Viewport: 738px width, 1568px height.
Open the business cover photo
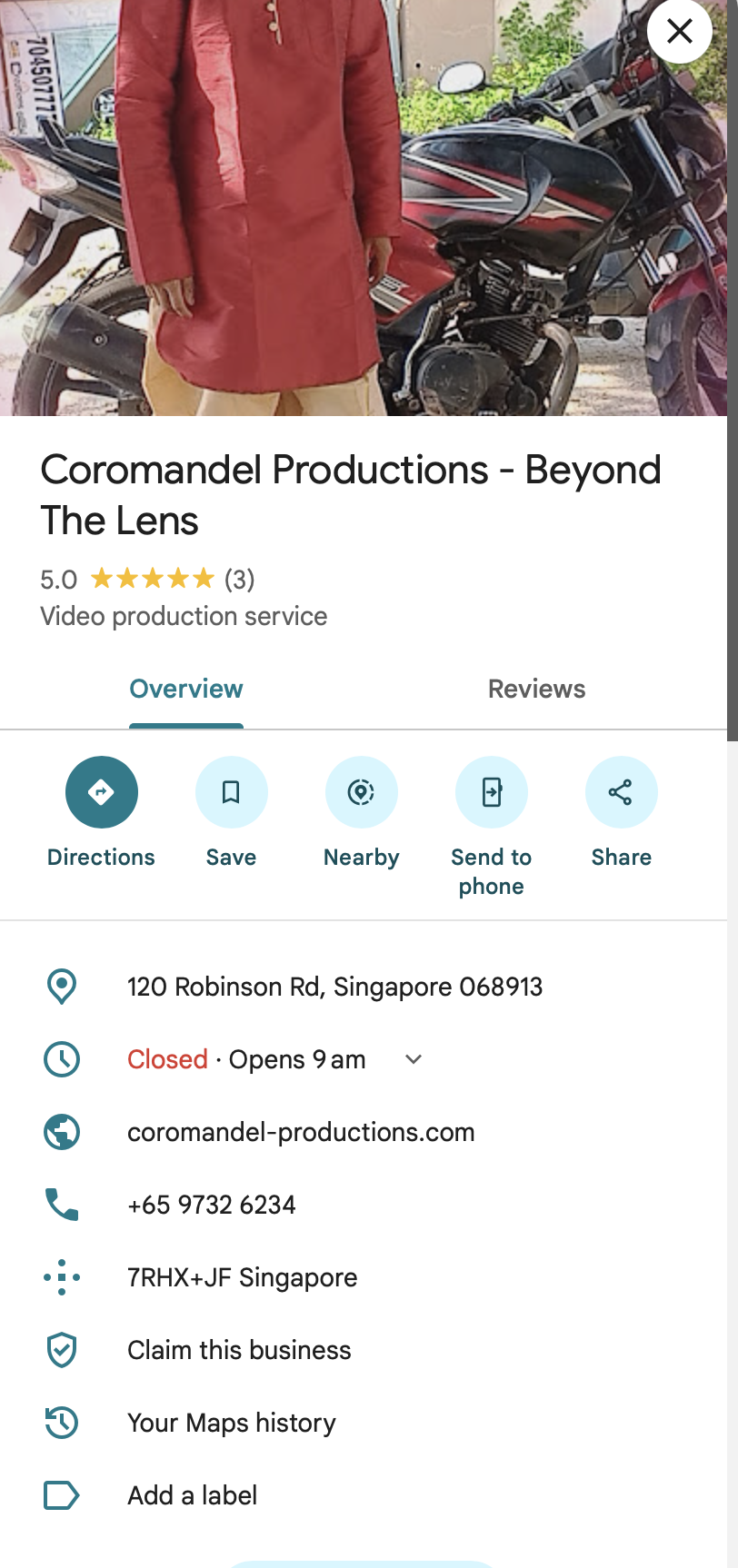(x=364, y=208)
